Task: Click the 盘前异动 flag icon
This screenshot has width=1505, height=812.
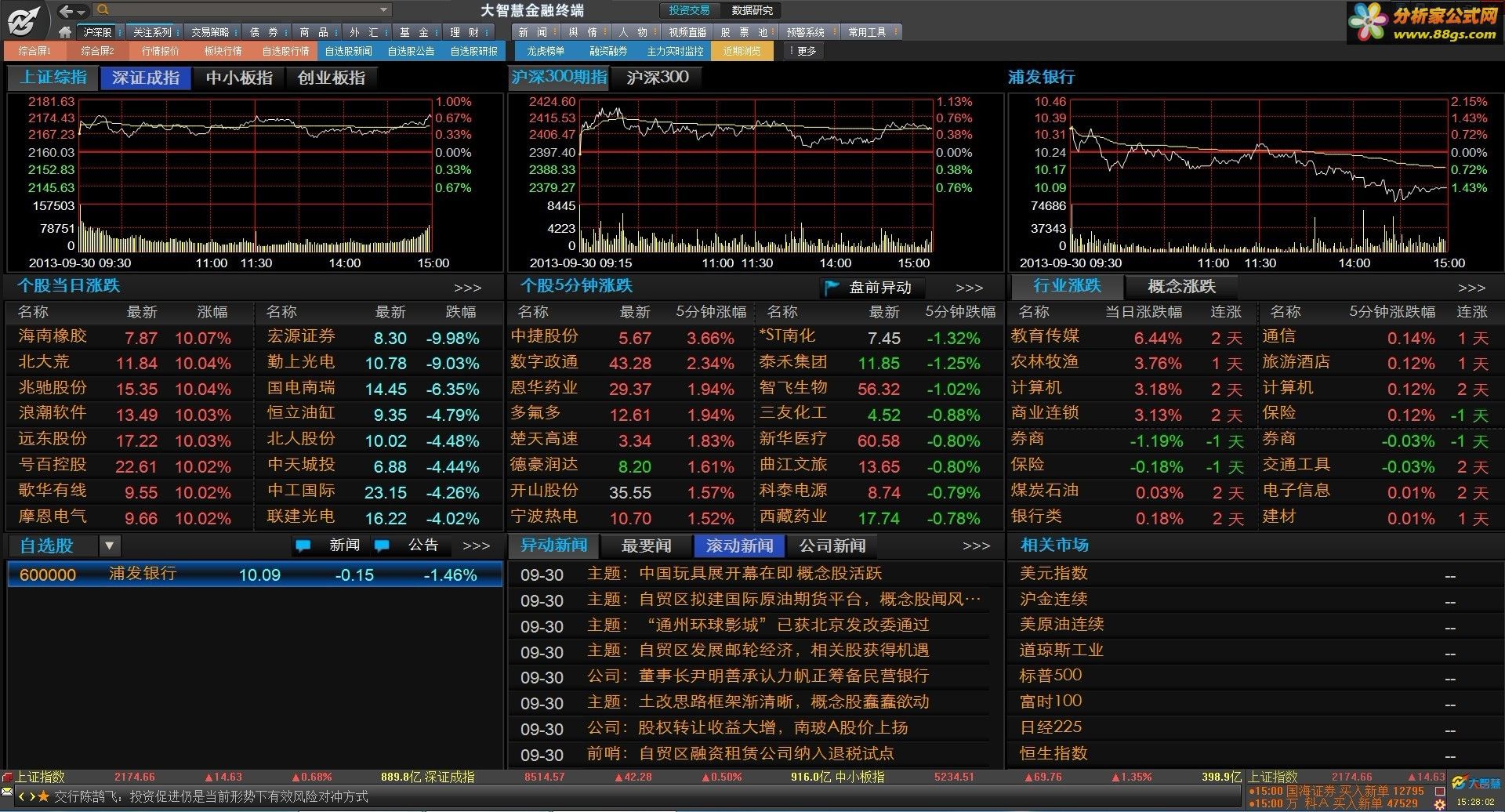Action: tap(832, 288)
